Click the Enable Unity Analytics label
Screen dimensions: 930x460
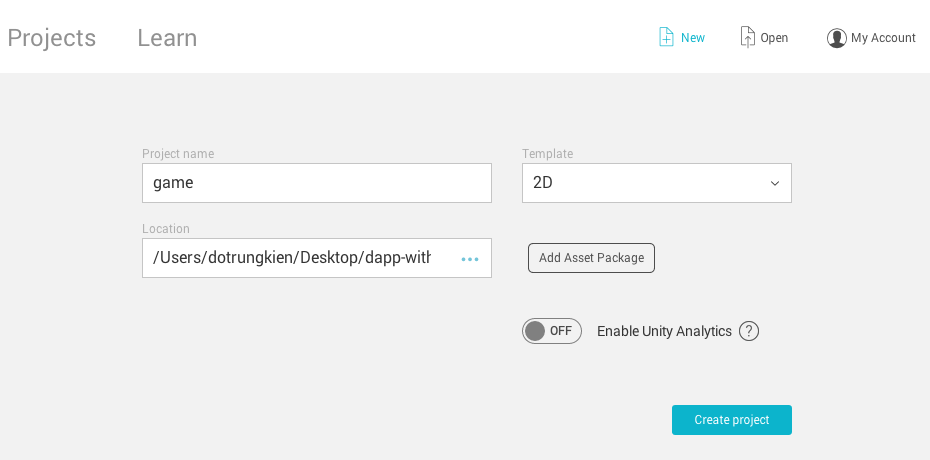click(x=664, y=331)
